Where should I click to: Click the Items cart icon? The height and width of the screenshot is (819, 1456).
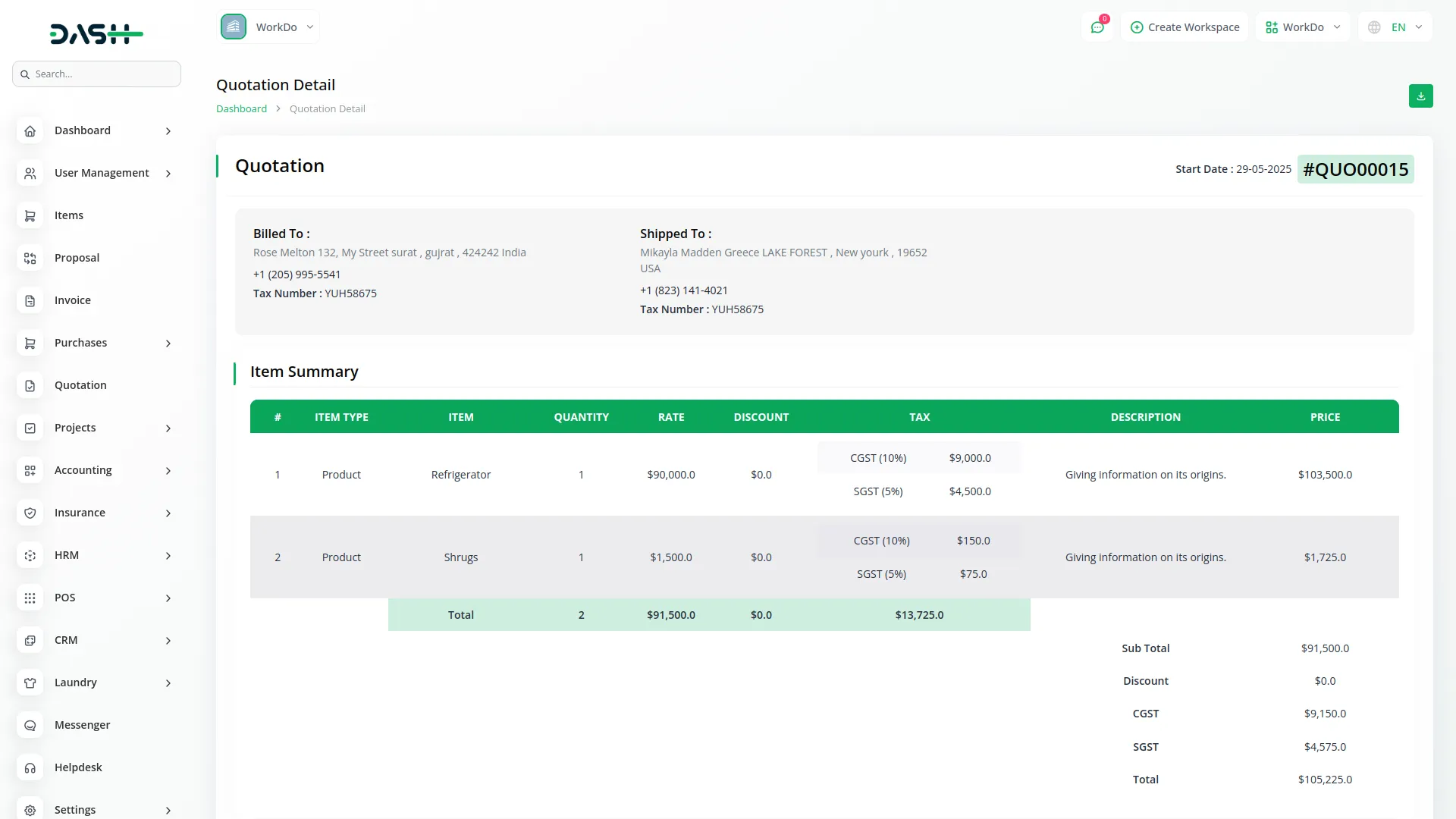tap(30, 216)
